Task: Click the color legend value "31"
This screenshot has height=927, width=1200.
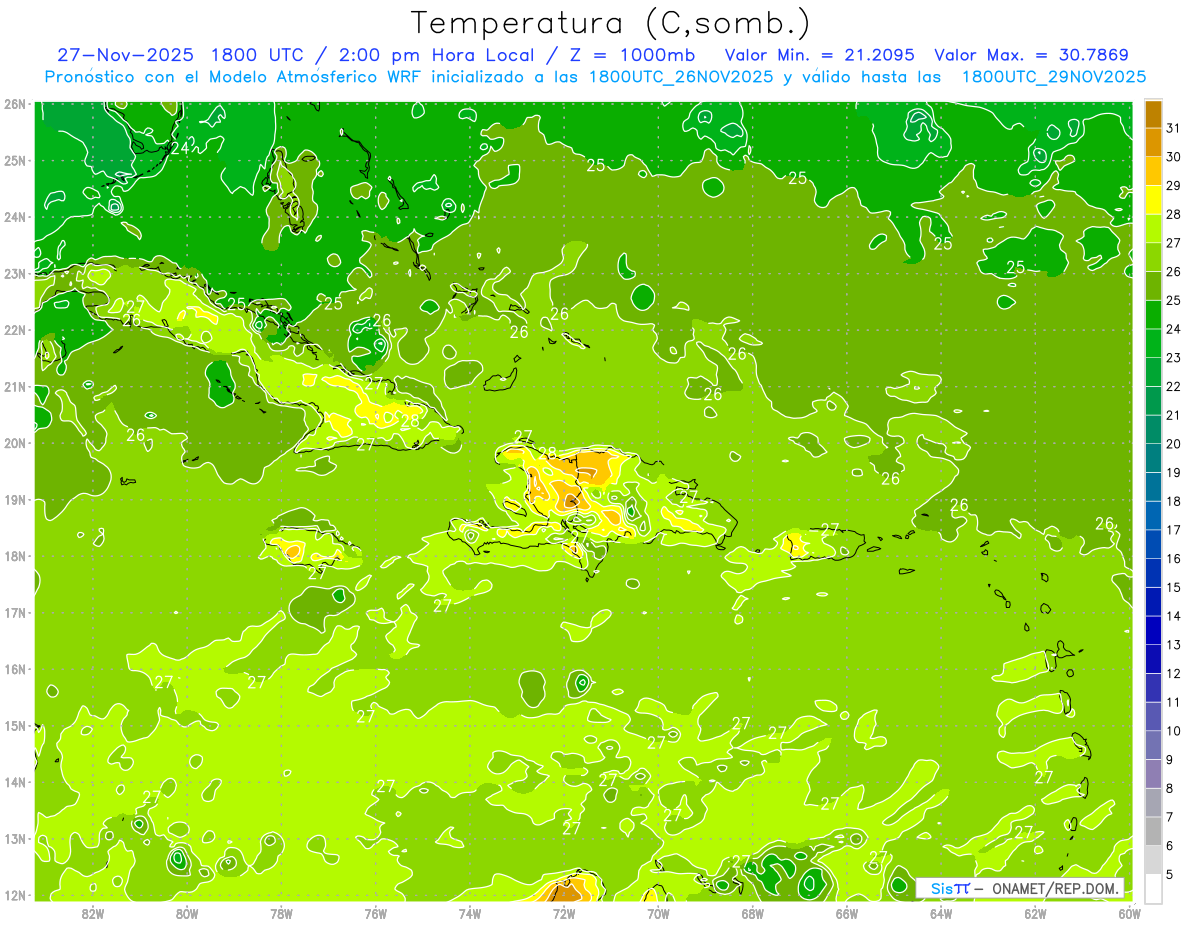Action: pos(1173,128)
